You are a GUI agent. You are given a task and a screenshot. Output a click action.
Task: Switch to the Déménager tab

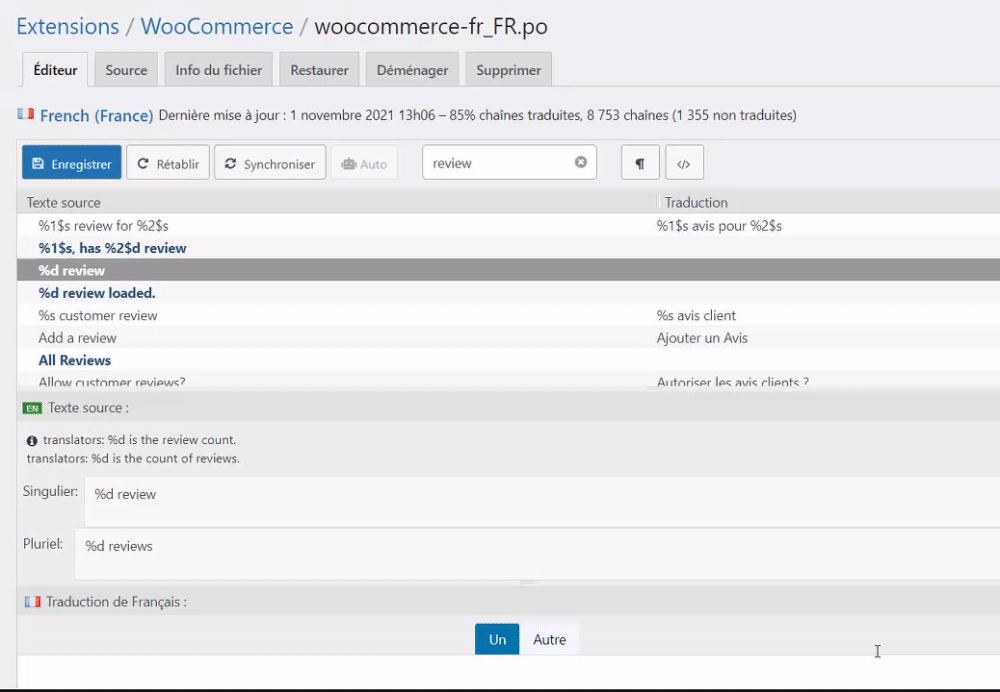412,70
